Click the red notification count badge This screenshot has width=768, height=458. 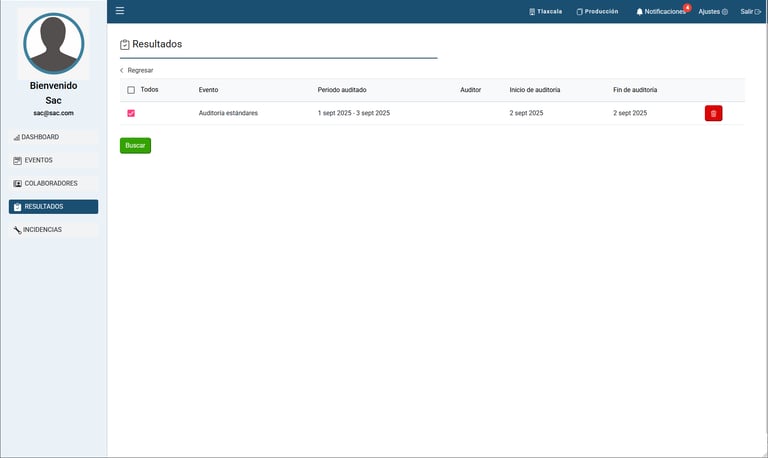click(x=687, y=7)
